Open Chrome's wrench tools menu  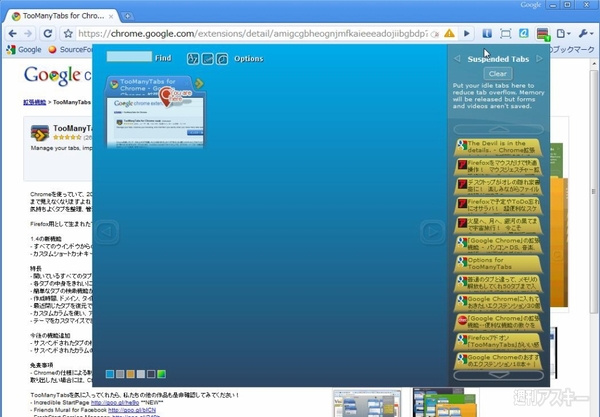[585, 34]
